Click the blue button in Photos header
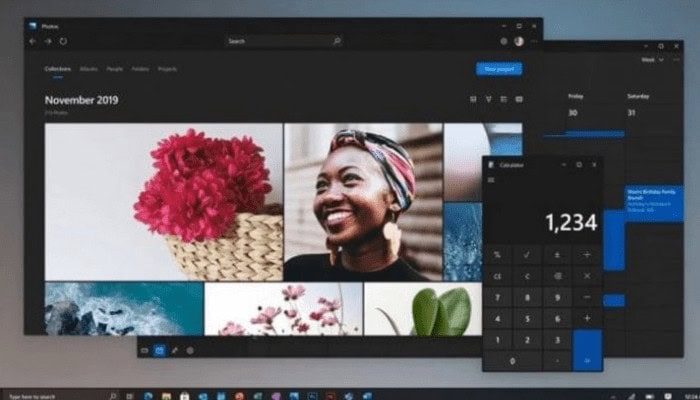This screenshot has height=400, width=700. click(499, 69)
